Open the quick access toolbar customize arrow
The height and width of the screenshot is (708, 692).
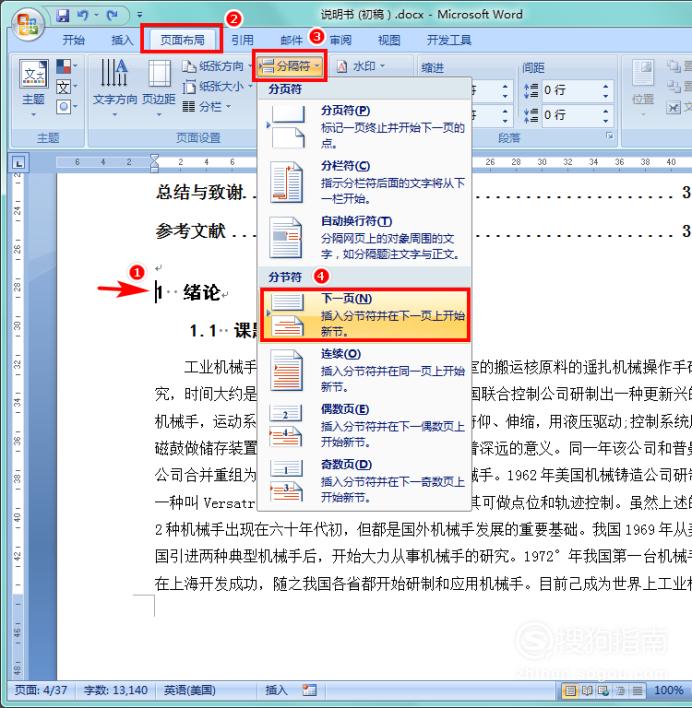pyautogui.click(x=139, y=15)
